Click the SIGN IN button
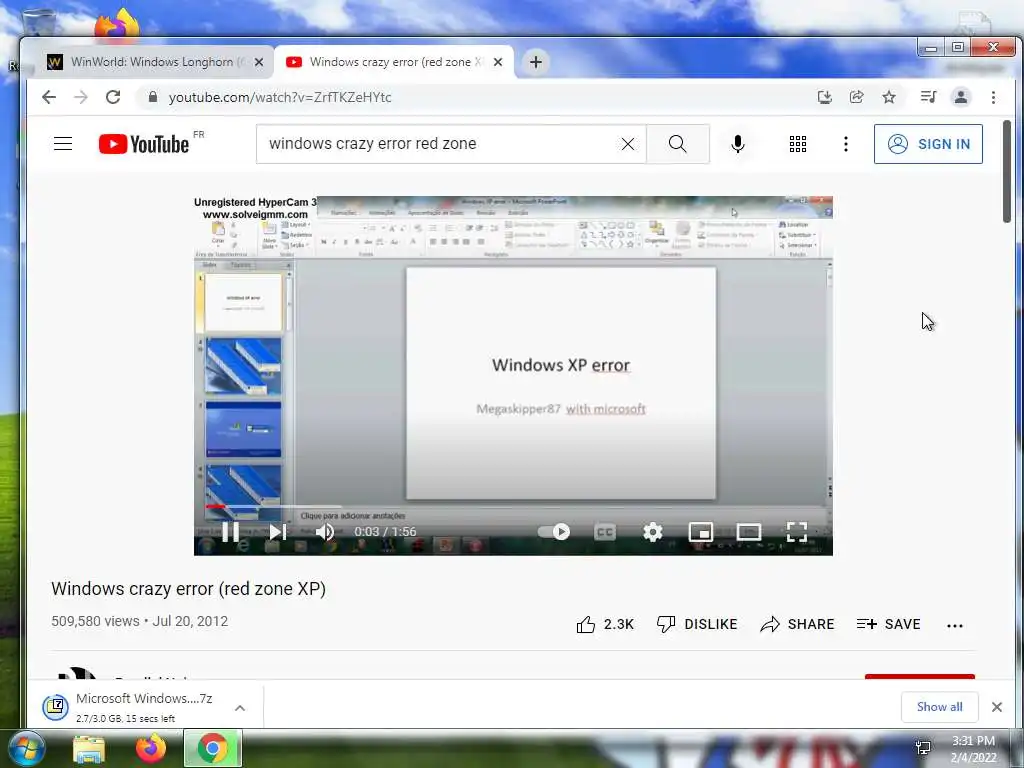Viewport: 1024px width, 768px height. tap(928, 144)
